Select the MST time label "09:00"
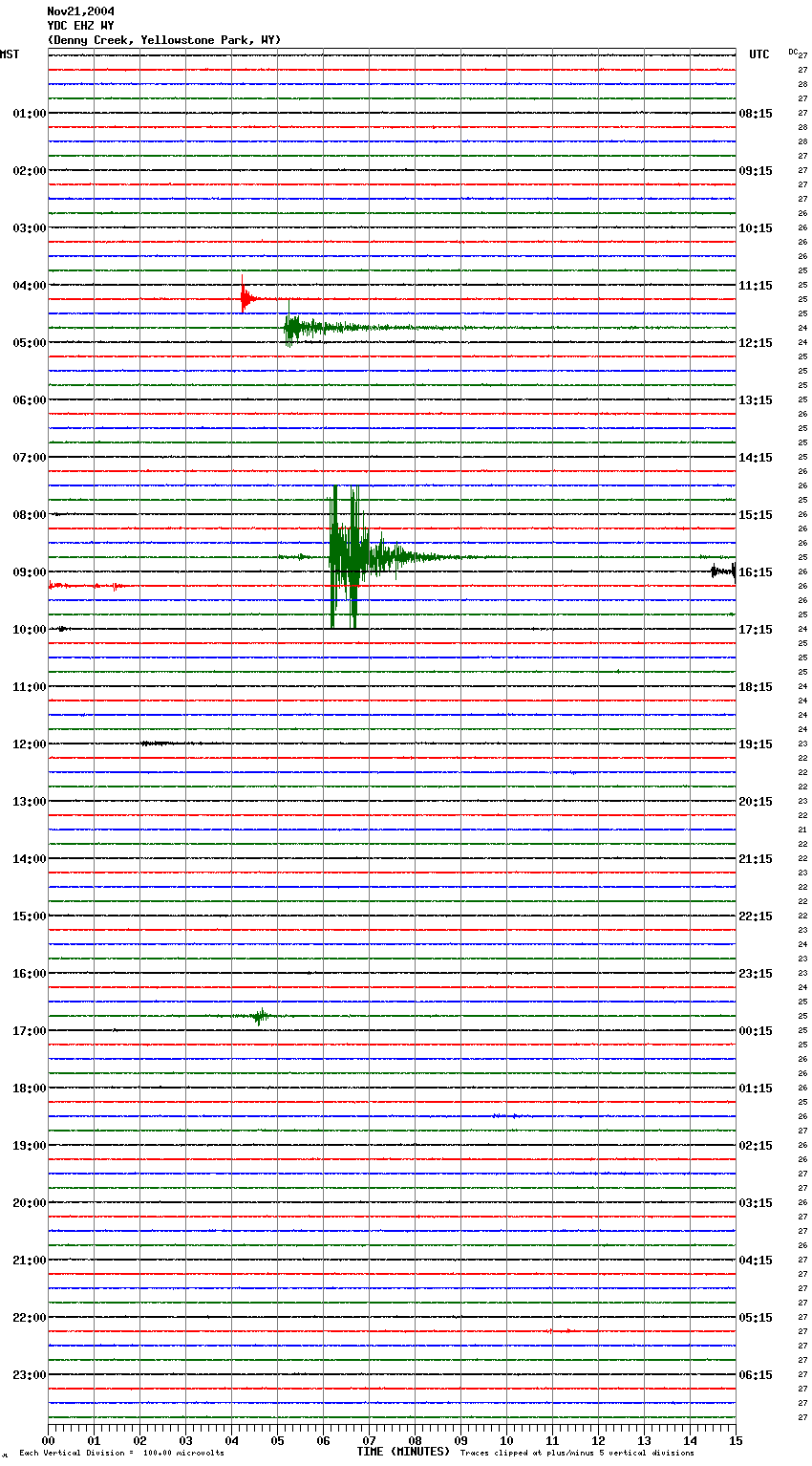The image size is (812, 1466). click(30, 572)
